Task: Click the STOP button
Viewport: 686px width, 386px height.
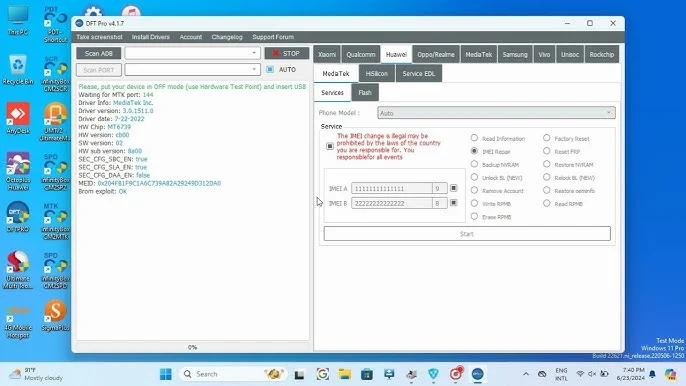Action: tap(287, 53)
